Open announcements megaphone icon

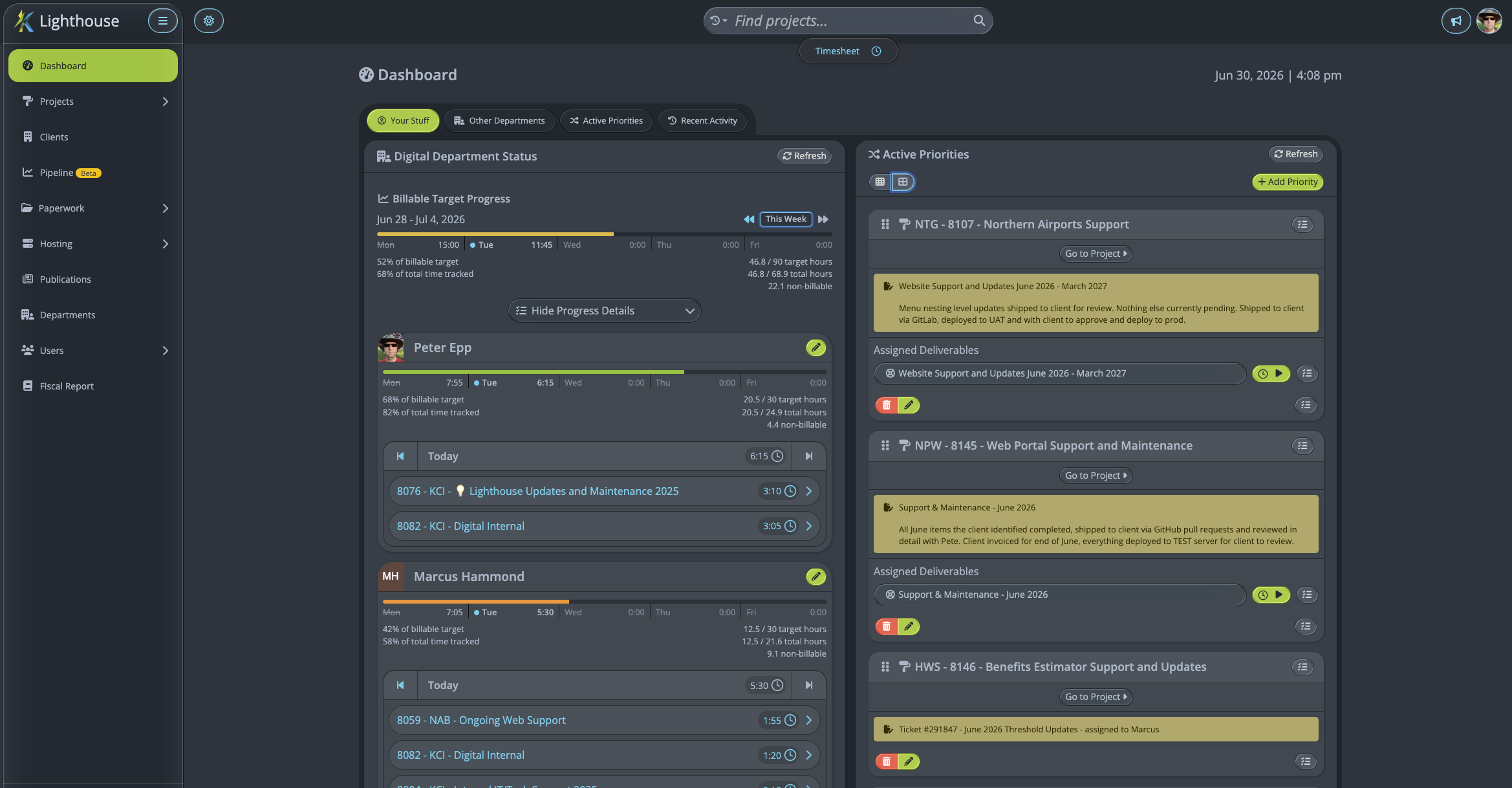click(1456, 21)
